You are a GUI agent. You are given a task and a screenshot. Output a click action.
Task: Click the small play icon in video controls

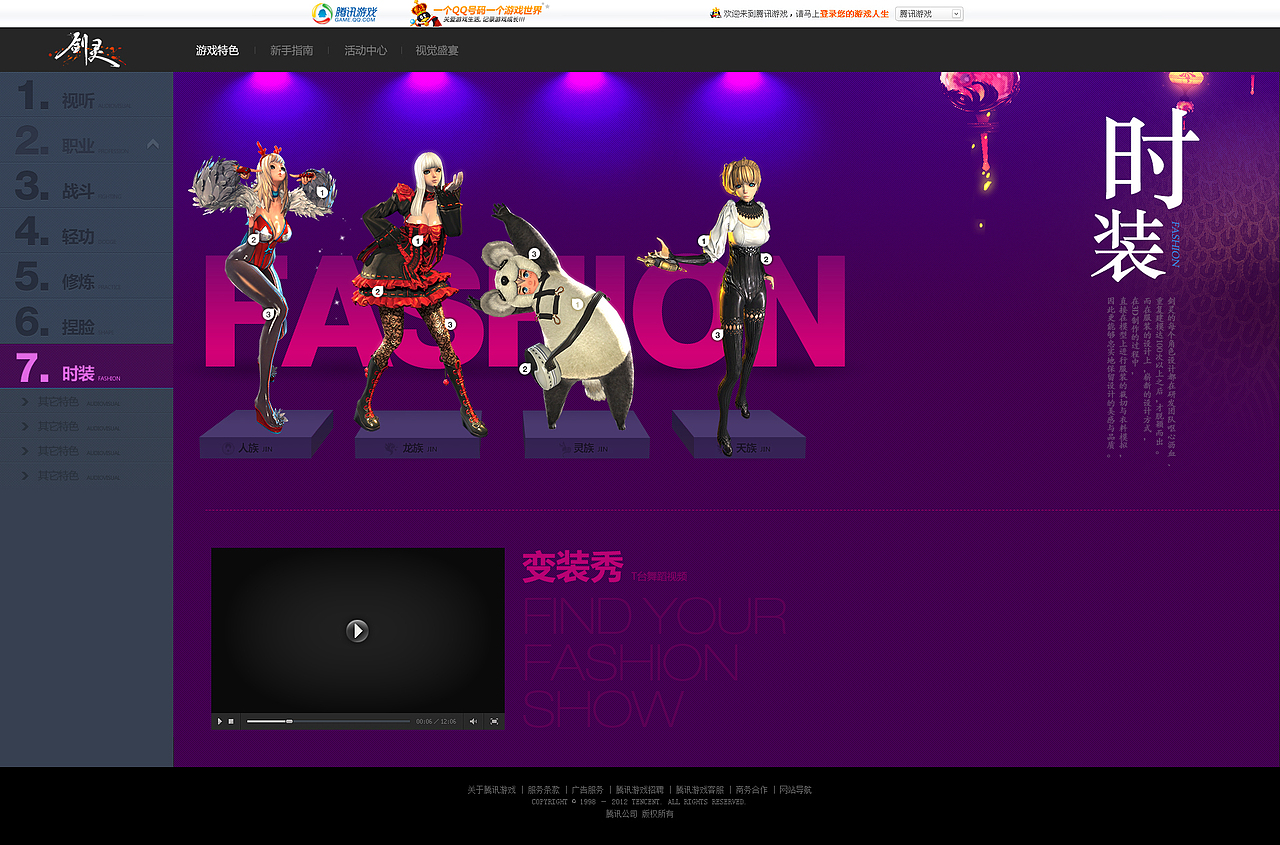219,721
